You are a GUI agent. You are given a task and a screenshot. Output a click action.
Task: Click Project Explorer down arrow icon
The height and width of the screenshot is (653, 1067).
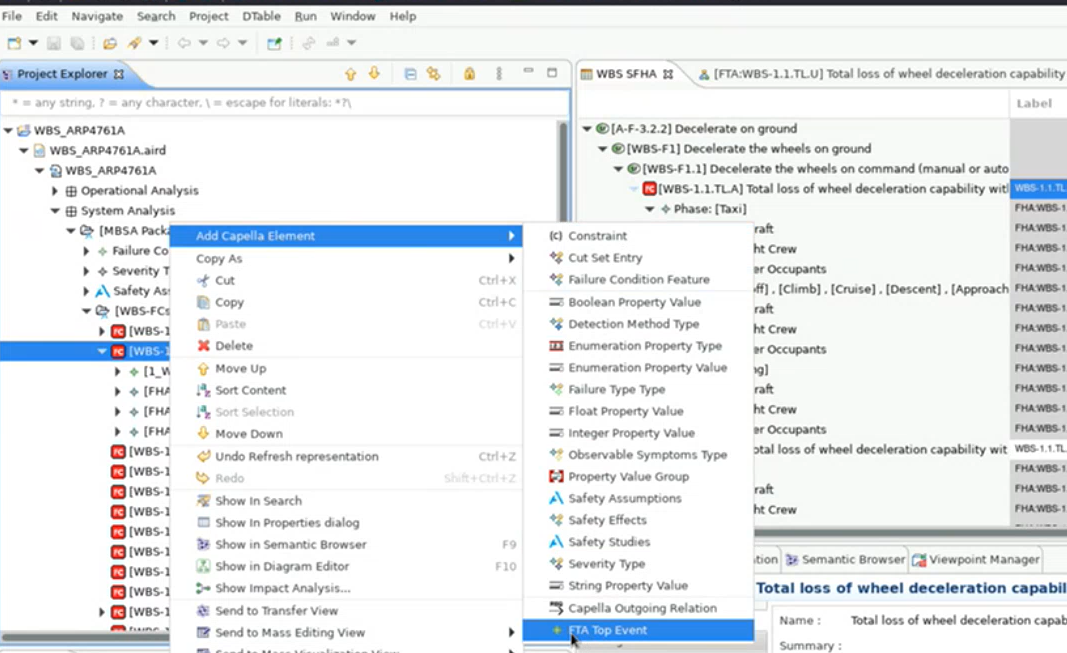click(374, 73)
